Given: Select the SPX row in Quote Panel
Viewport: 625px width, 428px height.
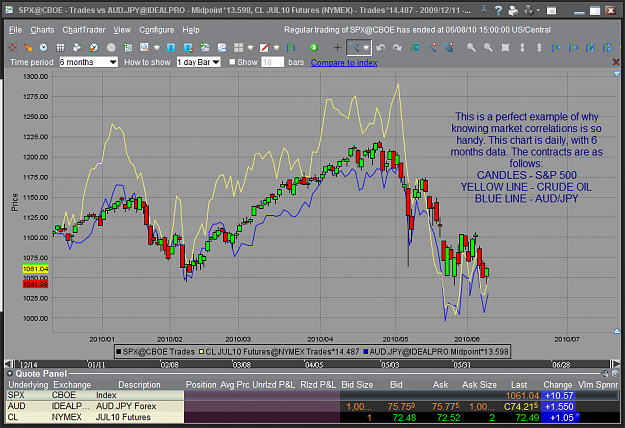Looking at the screenshot, I should pos(313,395).
